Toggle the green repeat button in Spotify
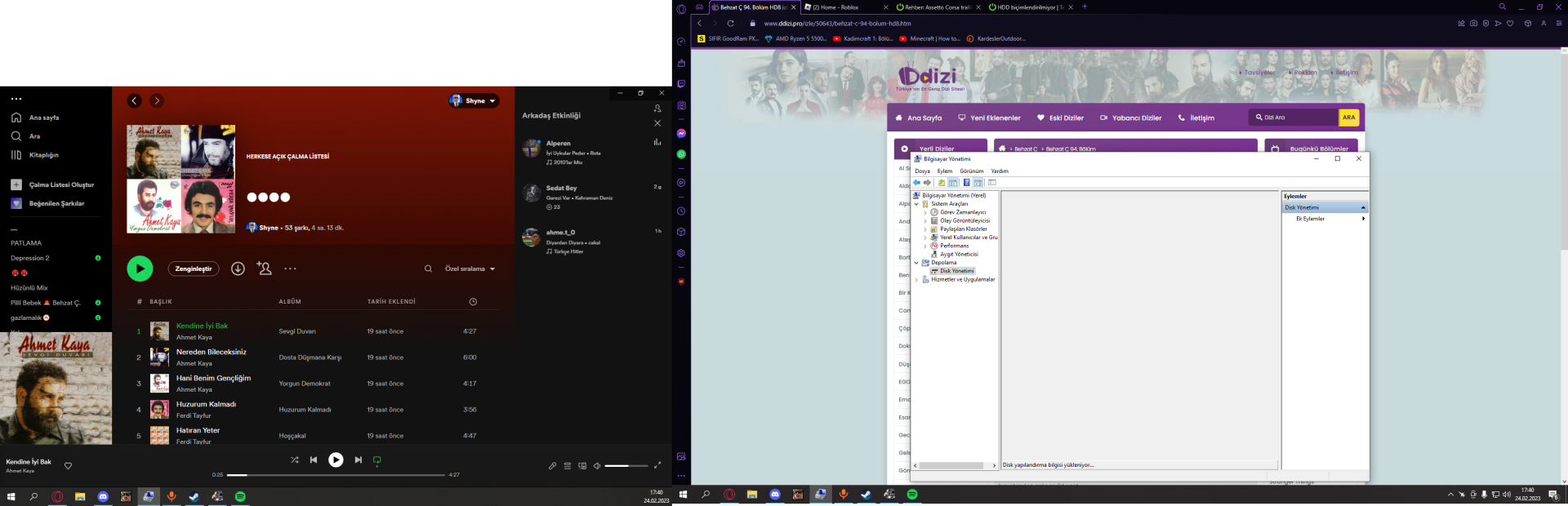Screen dimensions: 1568x506 (x=377, y=460)
